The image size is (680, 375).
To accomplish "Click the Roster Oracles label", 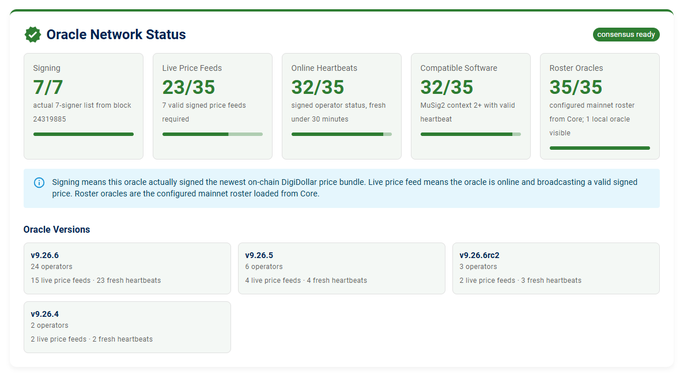I will pos(576,68).
